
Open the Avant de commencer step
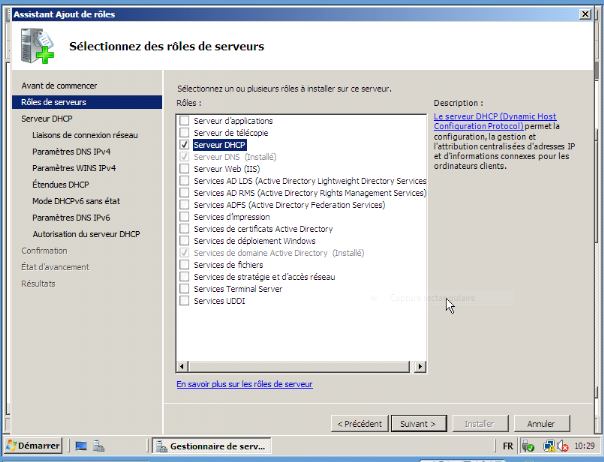(59, 86)
